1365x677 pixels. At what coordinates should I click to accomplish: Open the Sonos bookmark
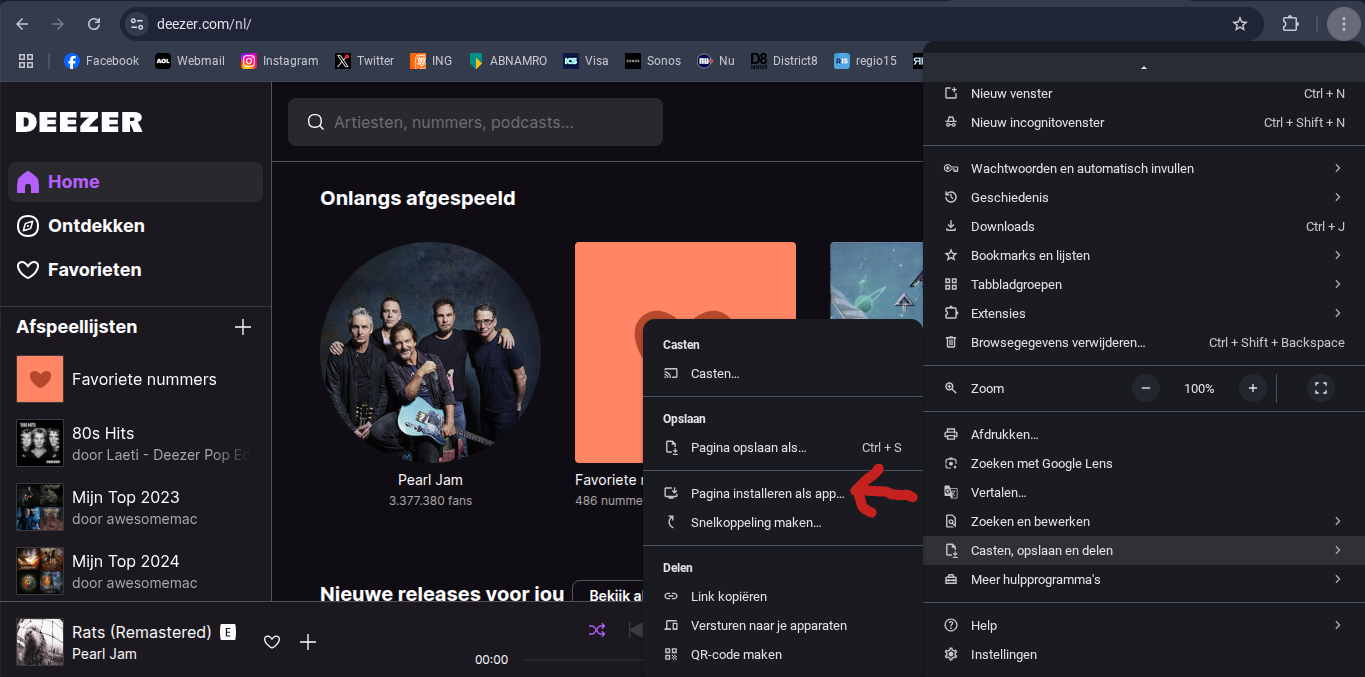pyautogui.click(x=653, y=61)
